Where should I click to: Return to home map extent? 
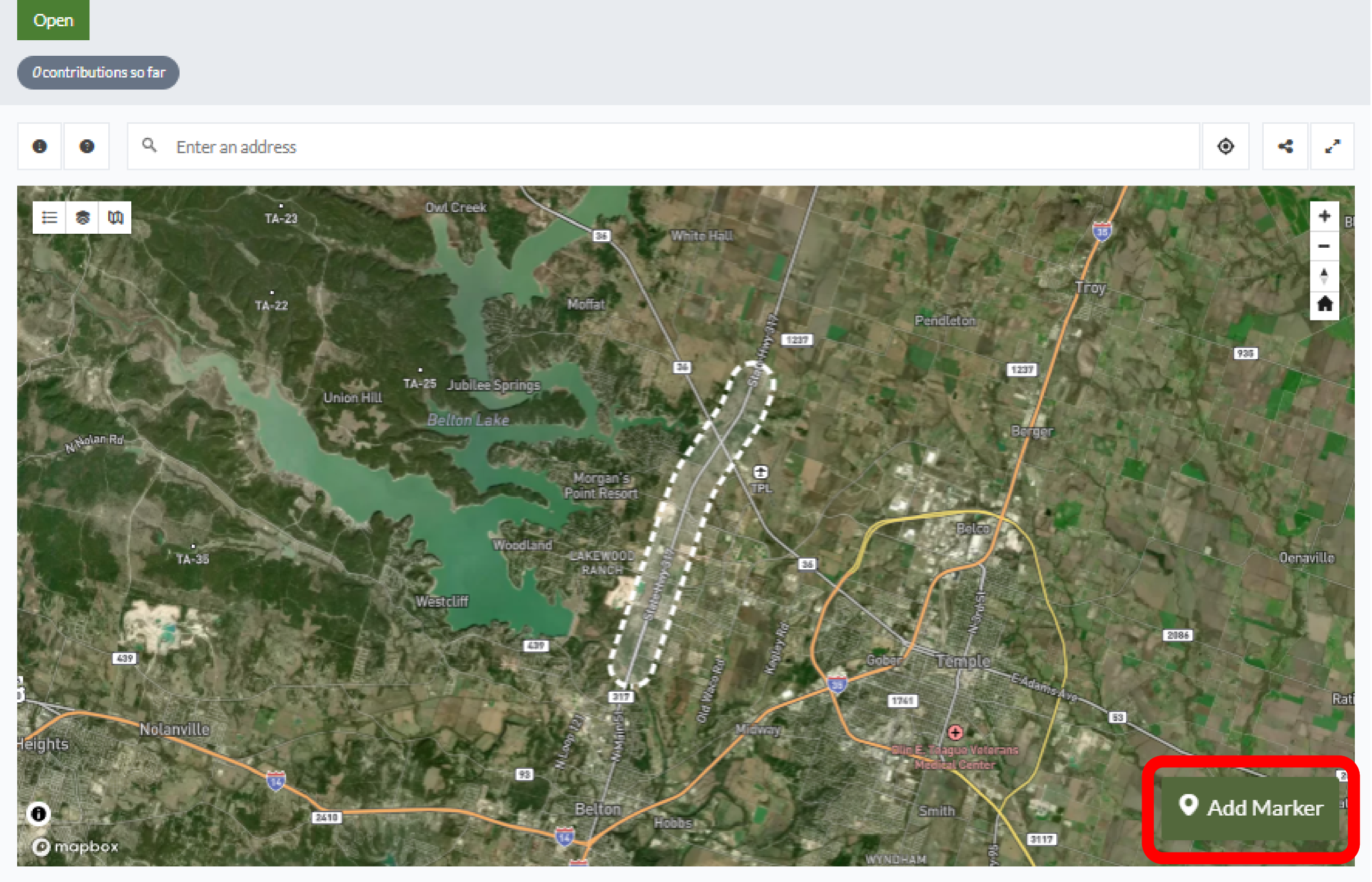(1325, 305)
